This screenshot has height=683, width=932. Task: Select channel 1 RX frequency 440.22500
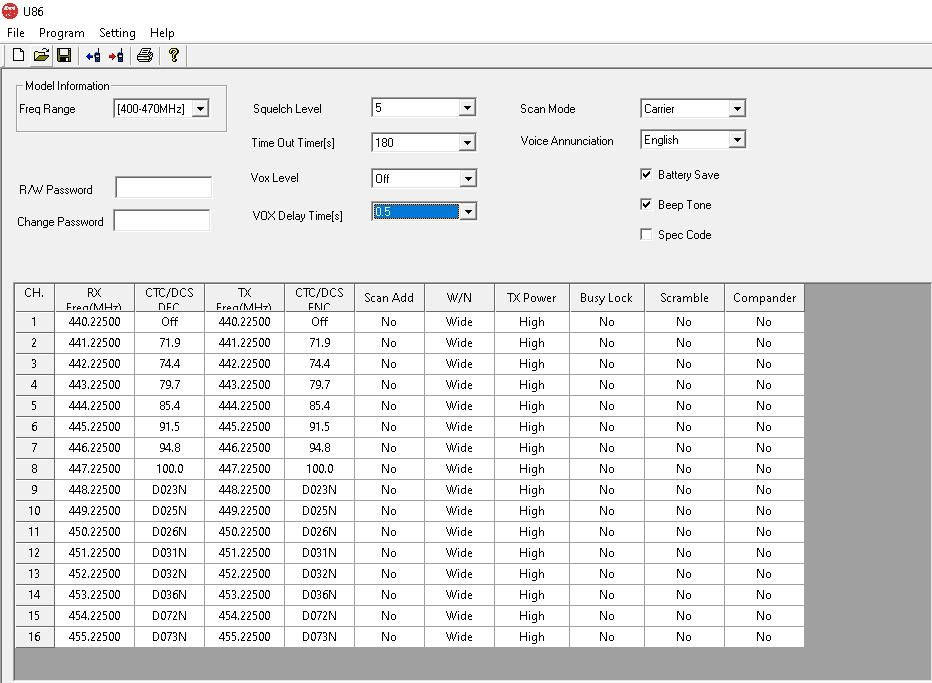tap(95, 322)
